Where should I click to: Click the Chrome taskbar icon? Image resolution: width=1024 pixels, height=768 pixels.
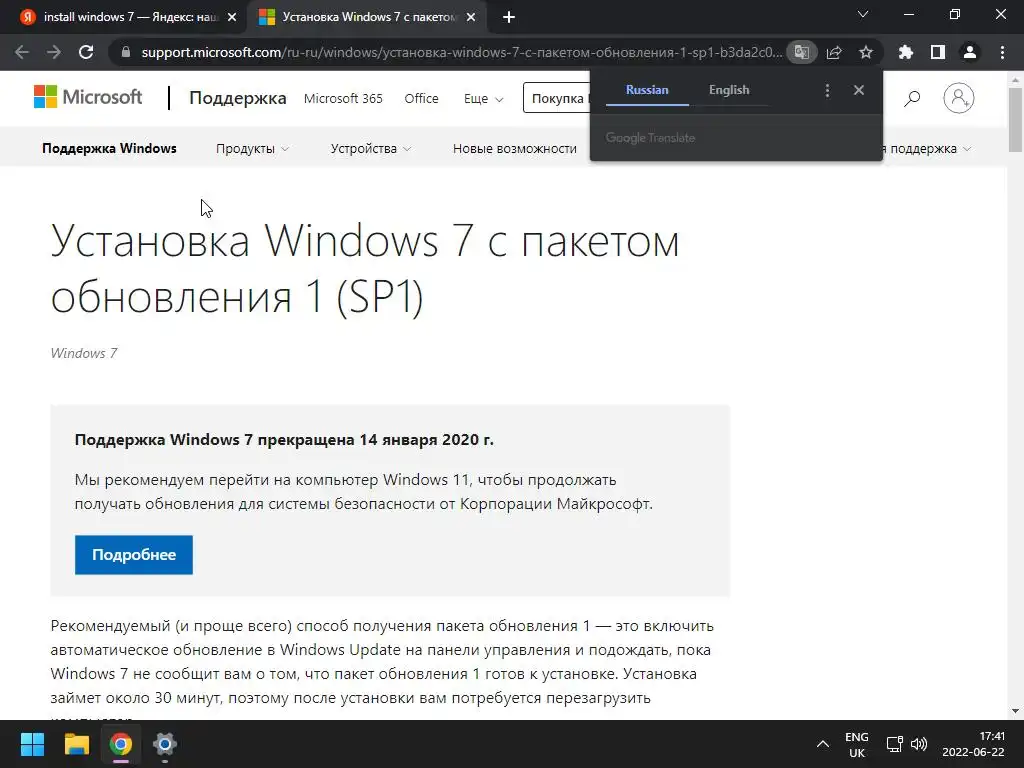pos(121,744)
